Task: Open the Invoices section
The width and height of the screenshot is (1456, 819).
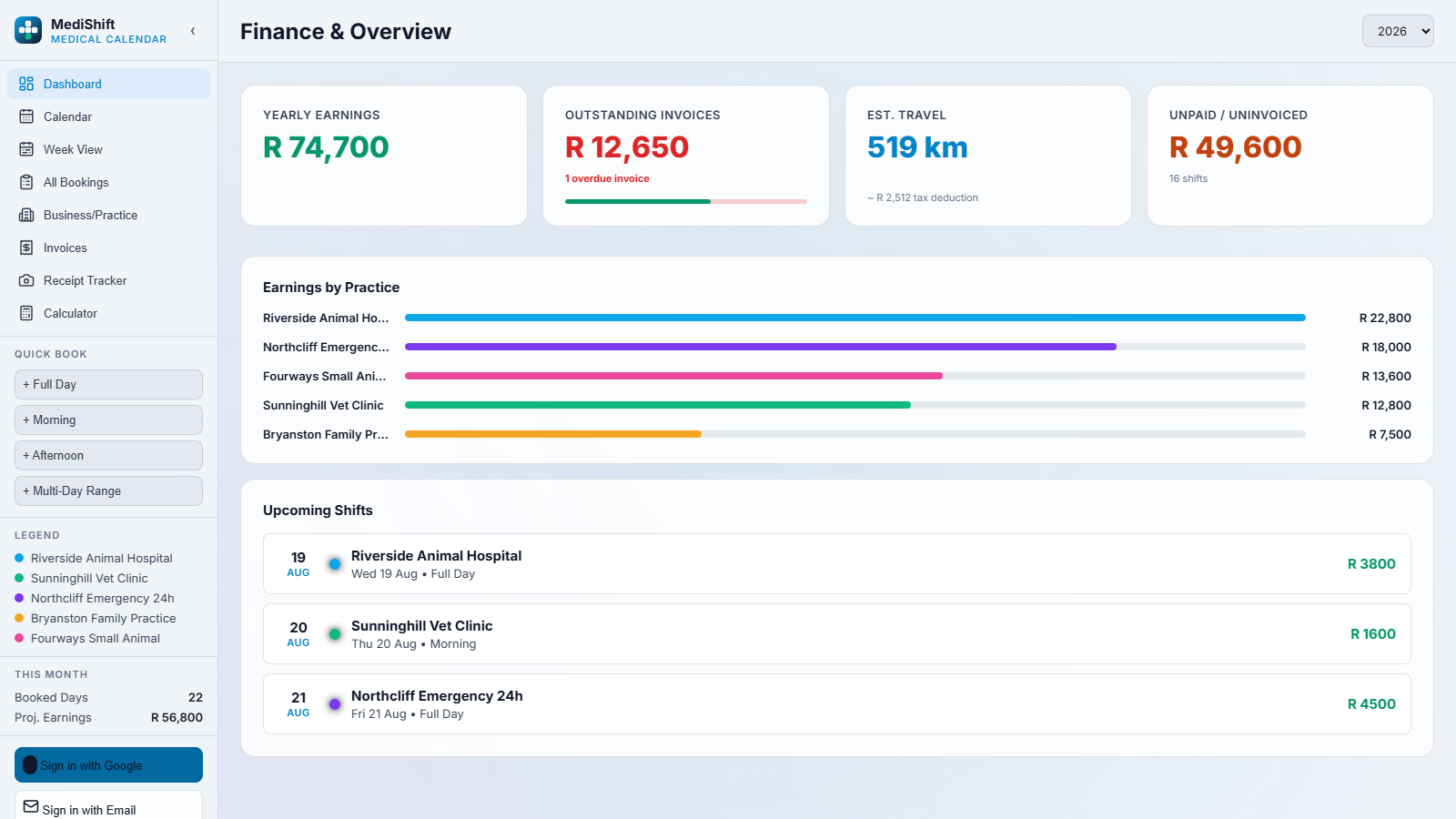Action: point(108,248)
